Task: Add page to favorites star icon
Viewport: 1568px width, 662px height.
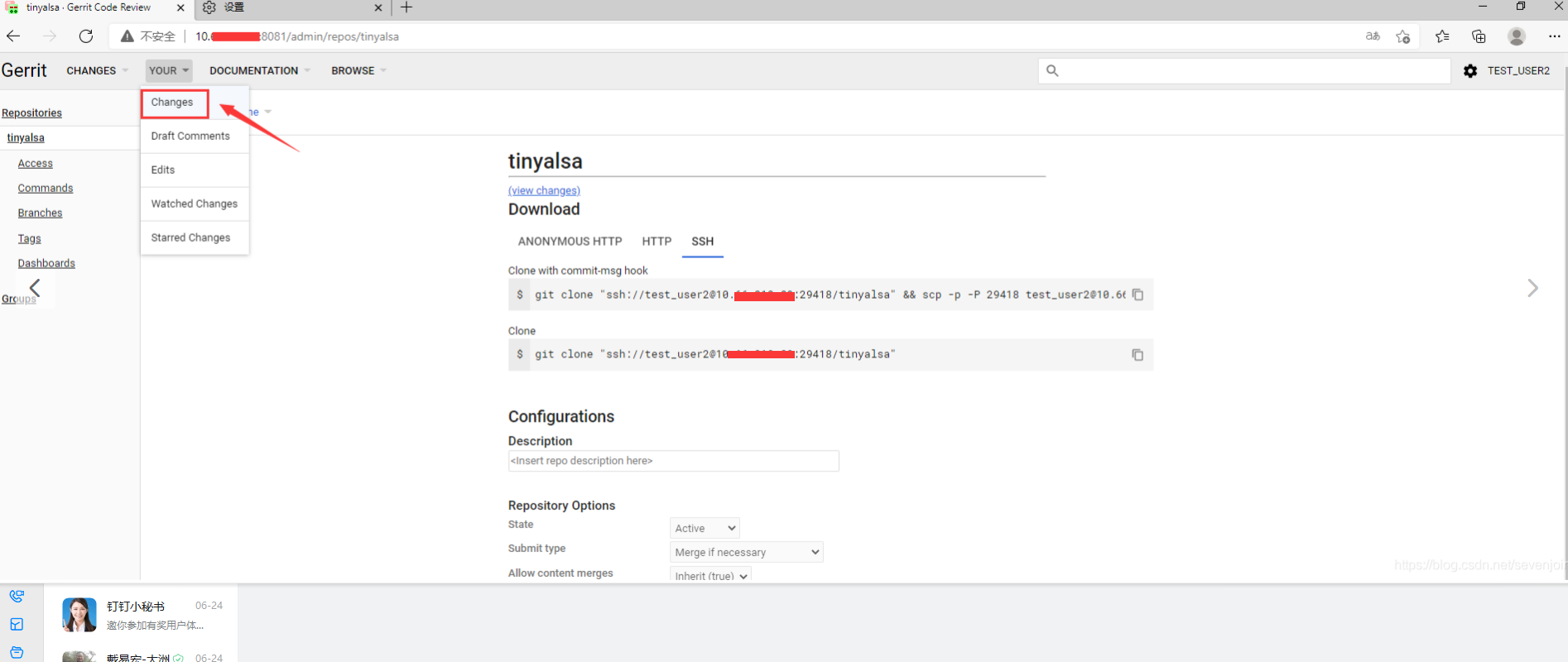Action: point(1403,36)
